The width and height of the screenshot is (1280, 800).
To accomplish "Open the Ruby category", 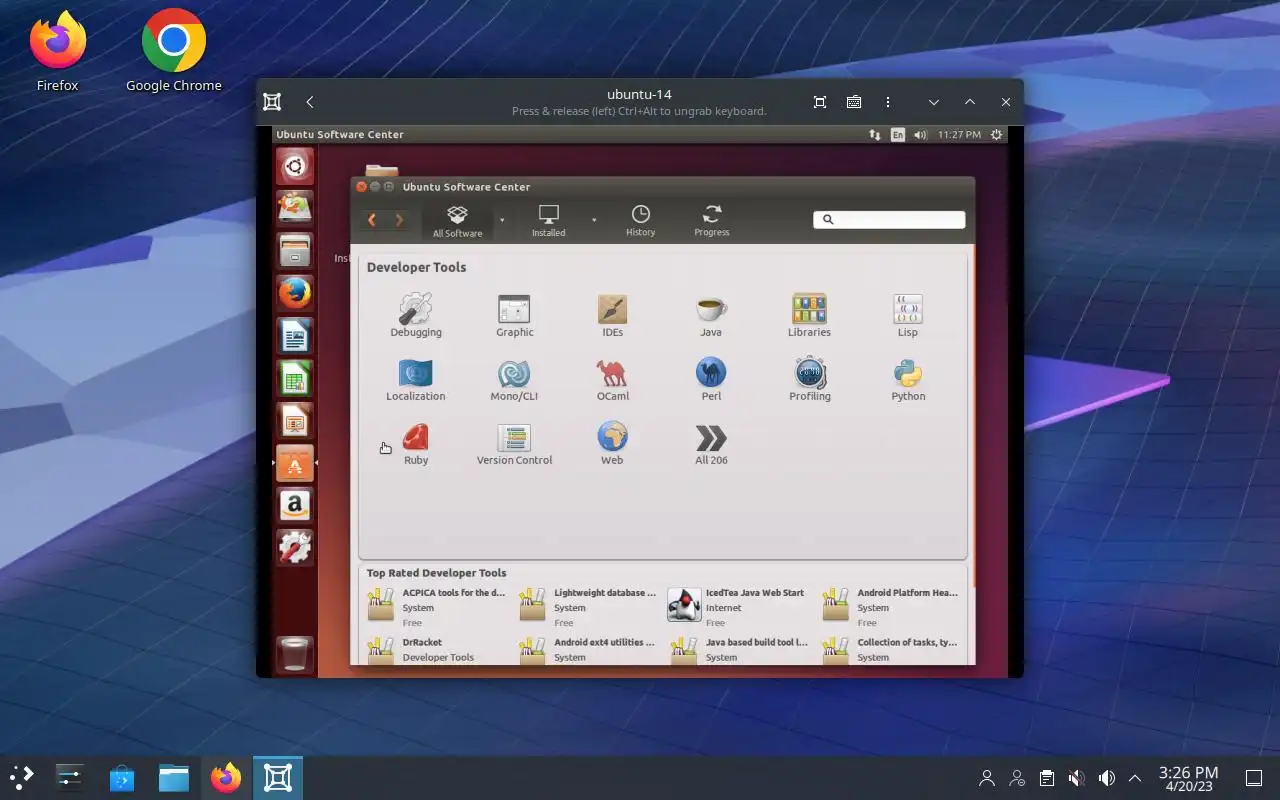I will coord(416,443).
